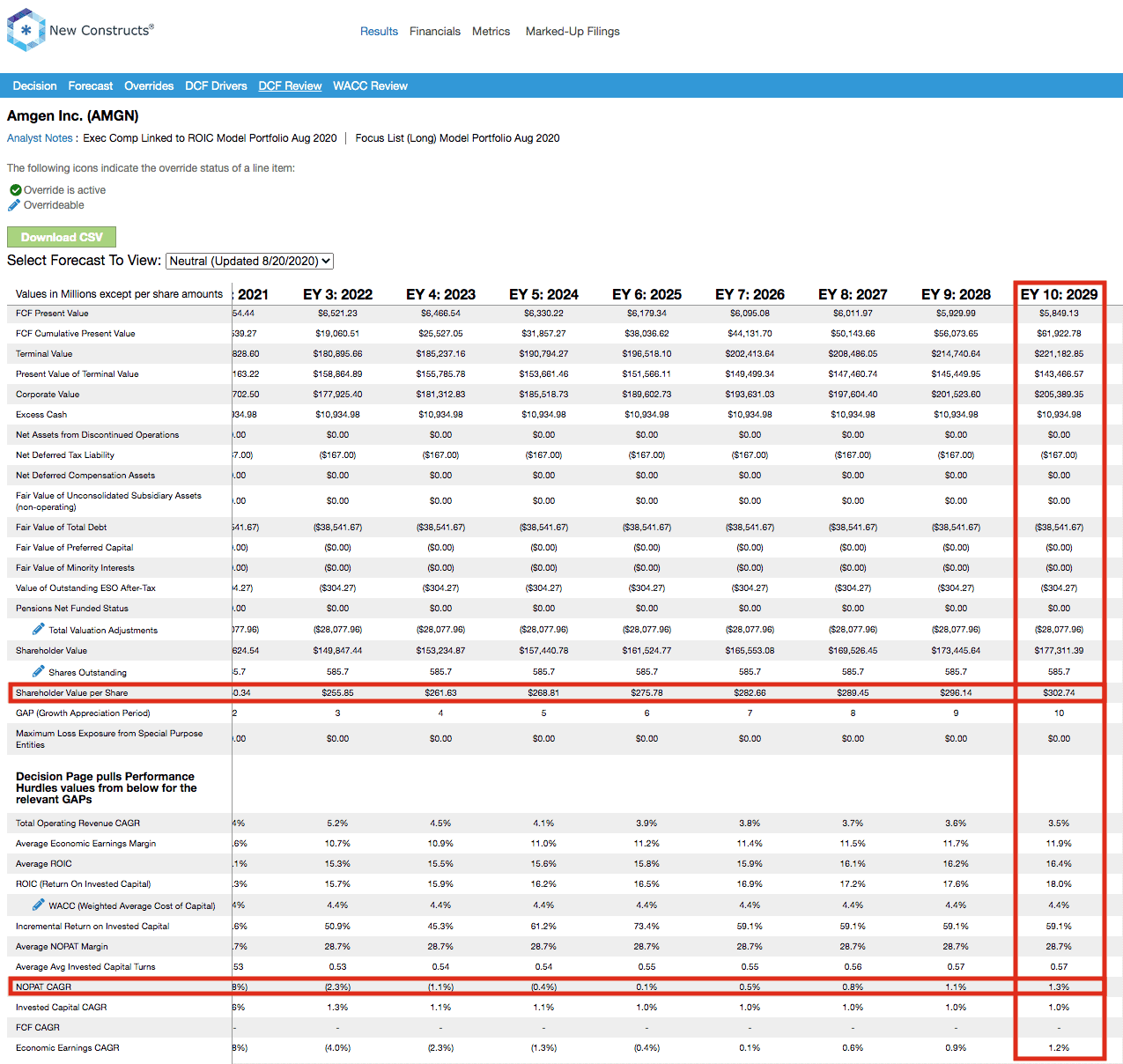Click the EY 9: 2028 column header
The image size is (1123, 1064).
click(x=956, y=294)
